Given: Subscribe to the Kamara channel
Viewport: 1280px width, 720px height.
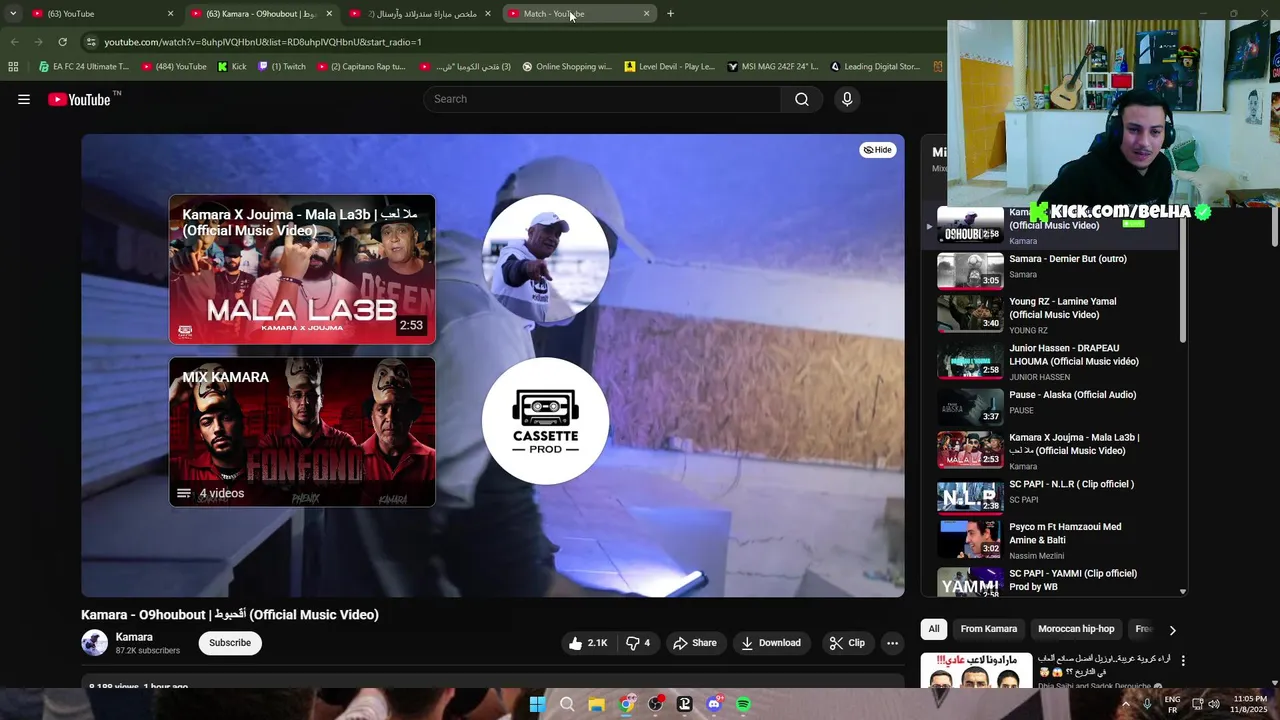Looking at the screenshot, I should click(230, 643).
